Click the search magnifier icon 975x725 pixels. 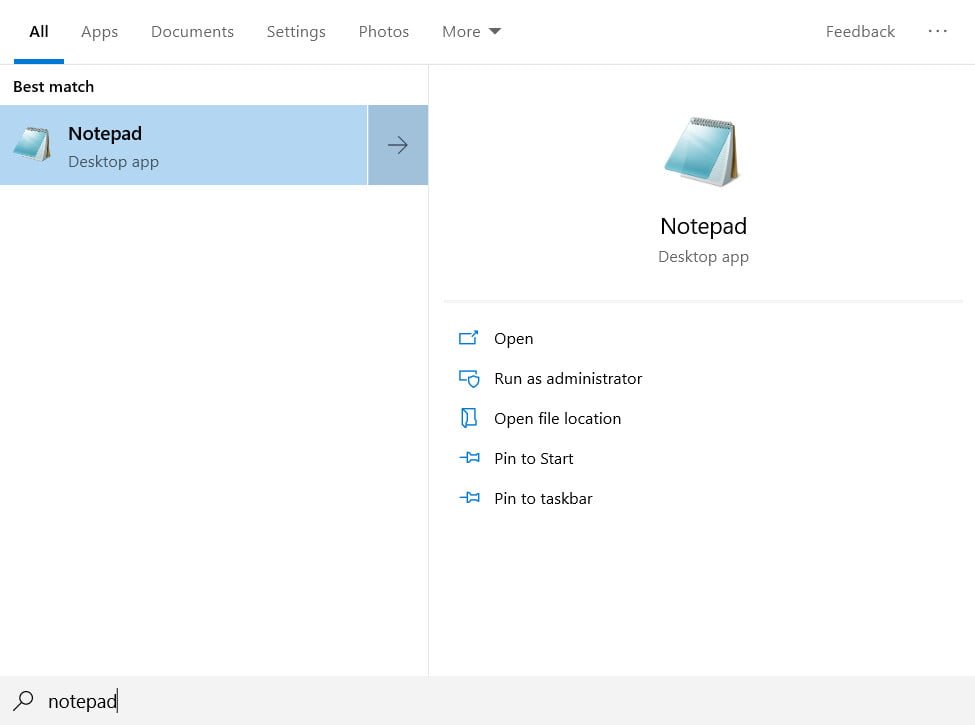point(23,700)
